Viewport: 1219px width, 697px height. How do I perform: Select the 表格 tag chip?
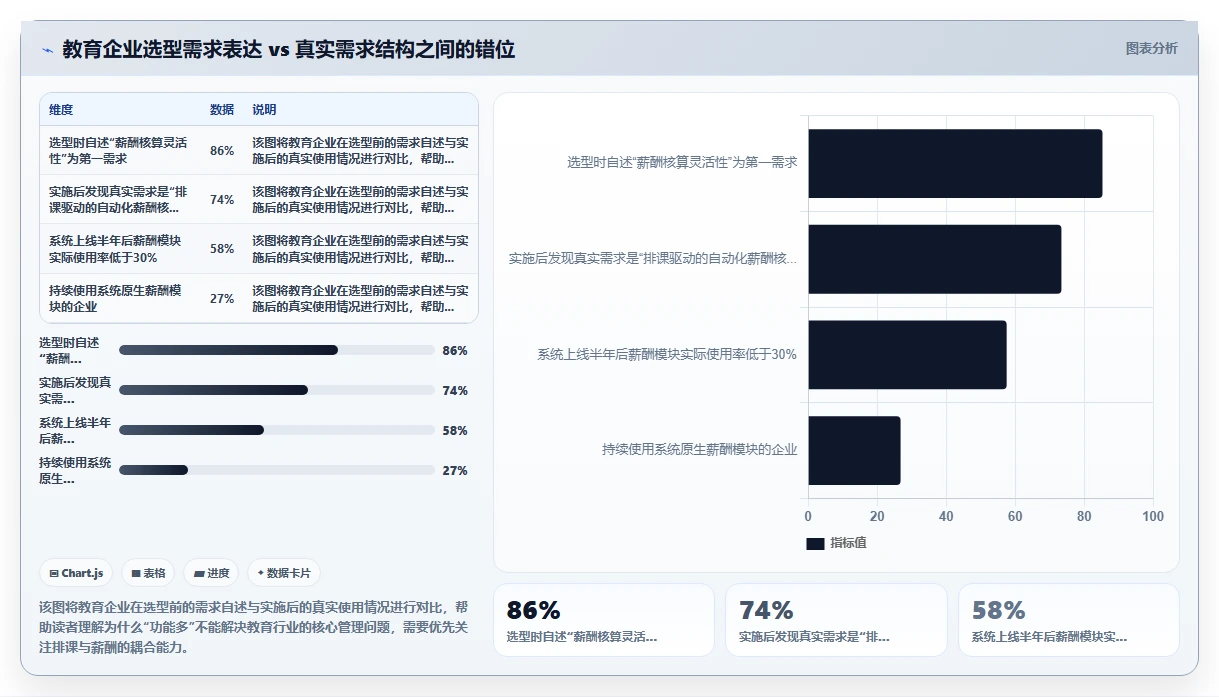pos(148,573)
